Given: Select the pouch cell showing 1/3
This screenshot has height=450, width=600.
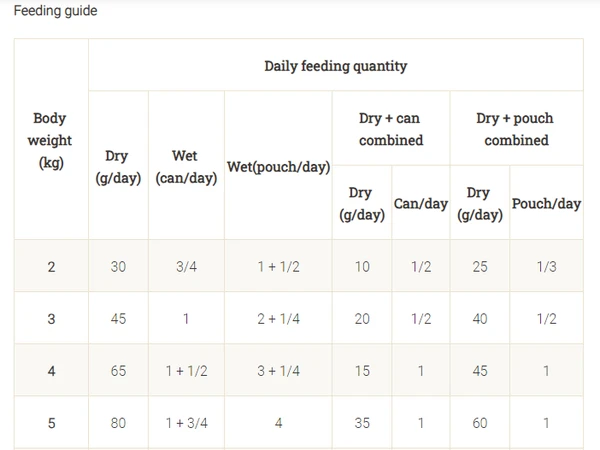Looking at the screenshot, I should pyautogui.click(x=546, y=266).
